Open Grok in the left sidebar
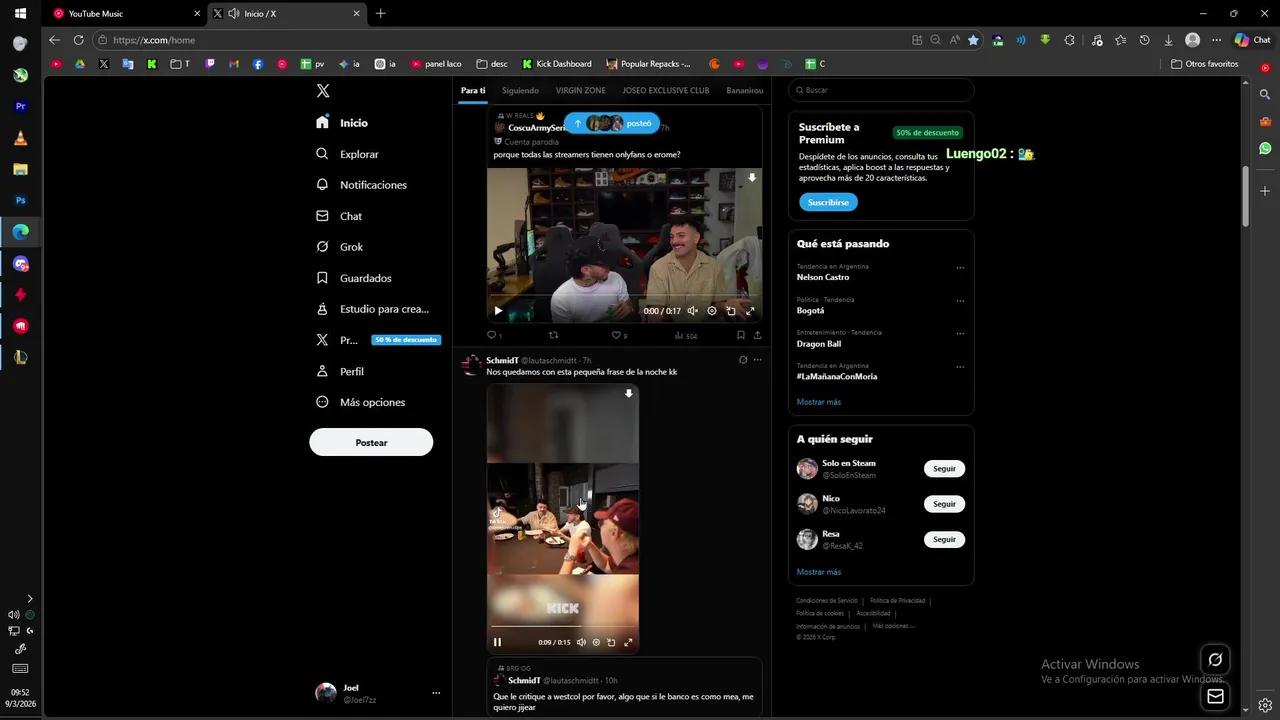Image resolution: width=1280 pixels, height=720 pixels. point(351,247)
